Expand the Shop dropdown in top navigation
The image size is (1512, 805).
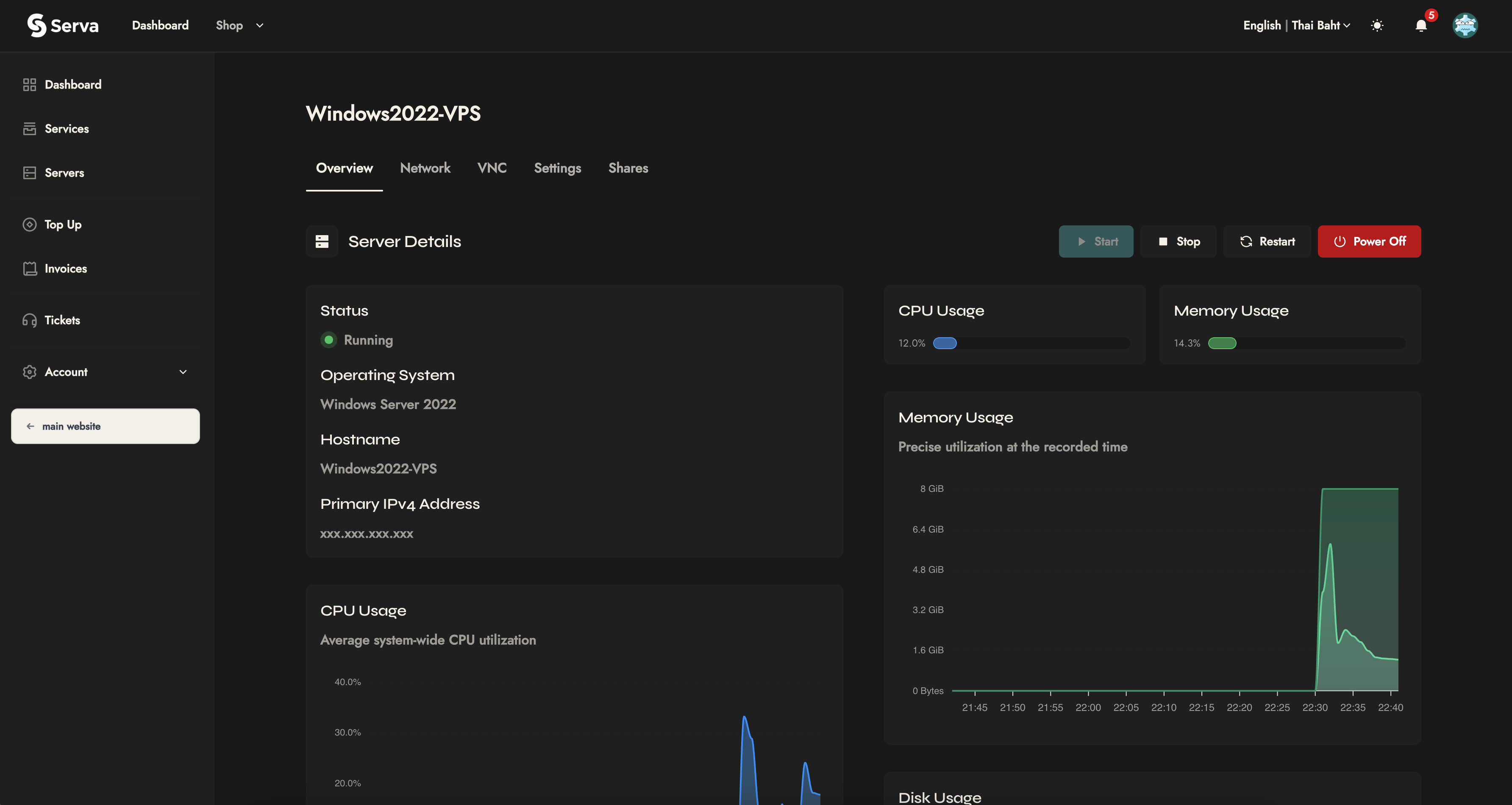click(239, 25)
